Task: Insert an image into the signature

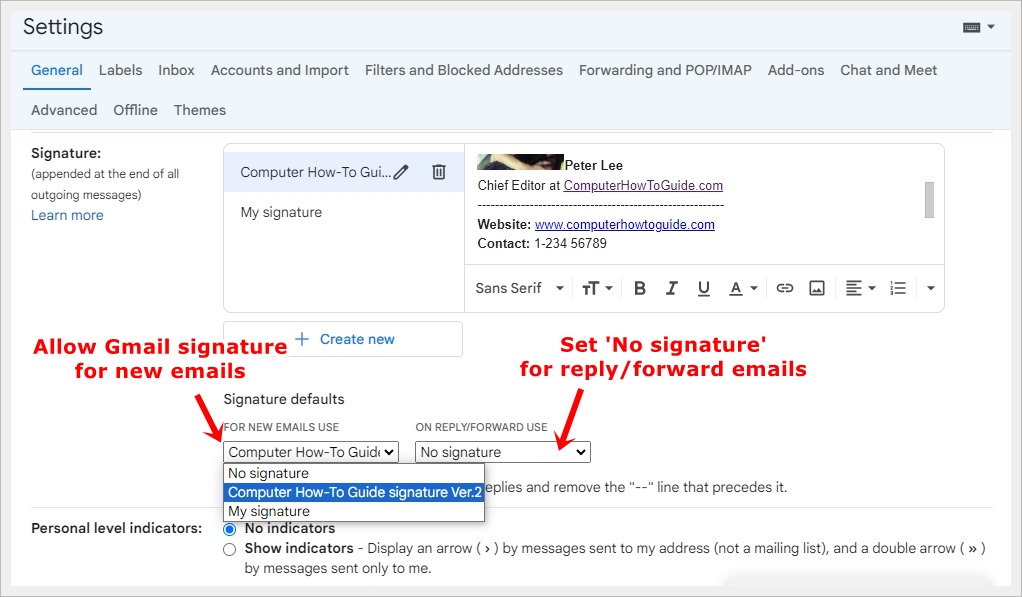Action: [817, 287]
